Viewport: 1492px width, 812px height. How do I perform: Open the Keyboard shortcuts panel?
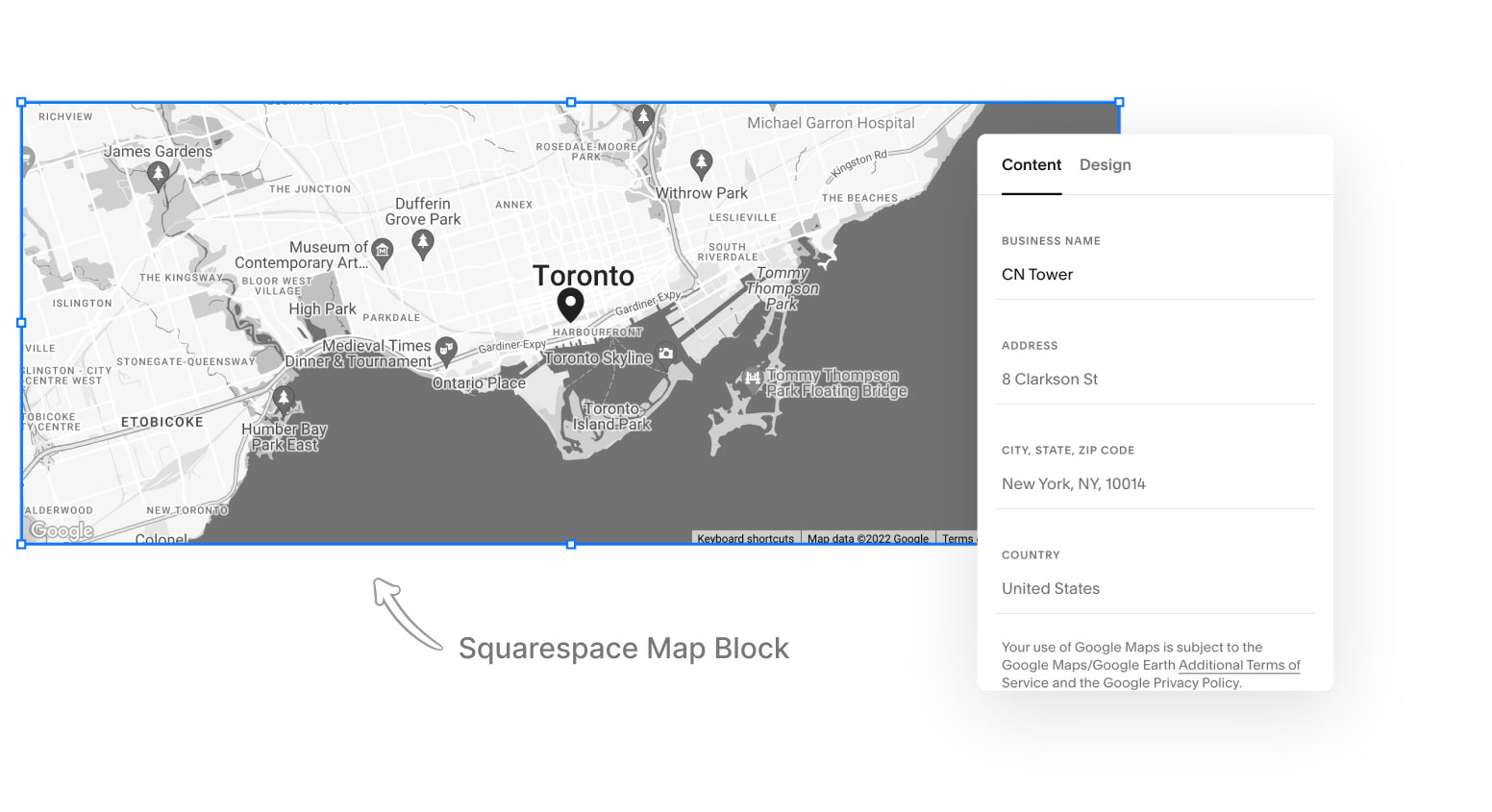745,538
